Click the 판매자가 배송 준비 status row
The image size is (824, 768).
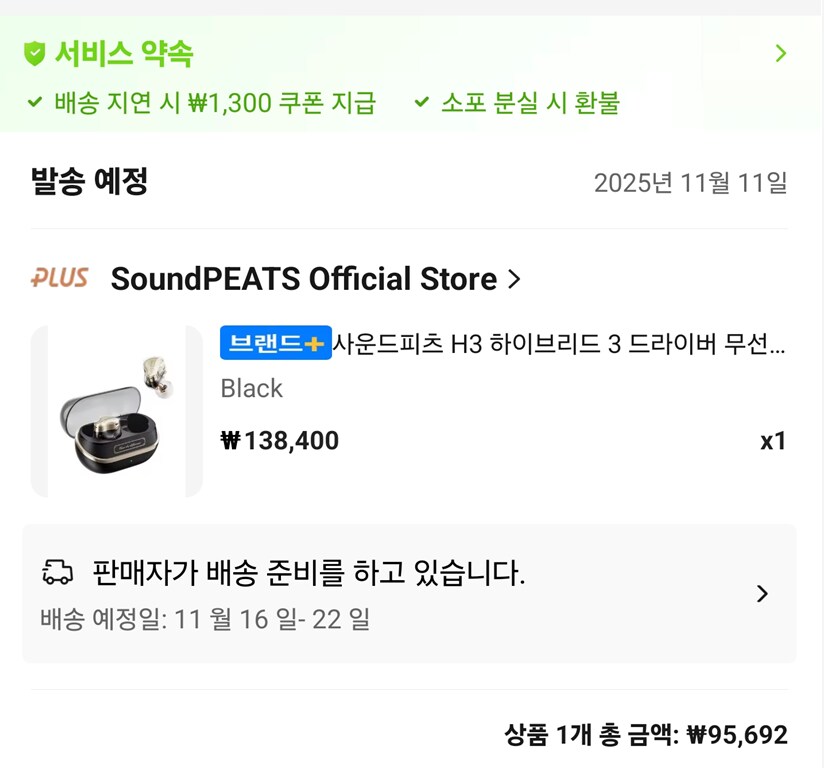point(310,570)
